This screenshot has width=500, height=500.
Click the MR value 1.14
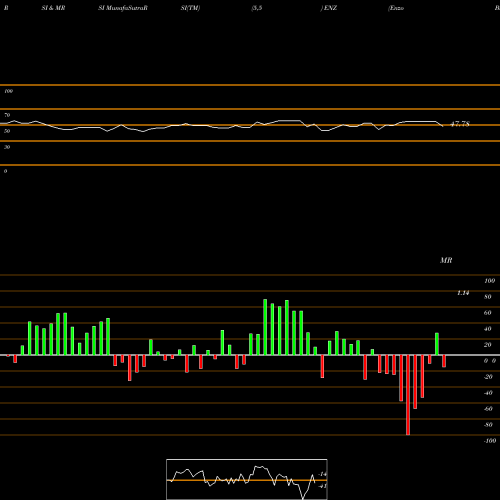coord(463,293)
